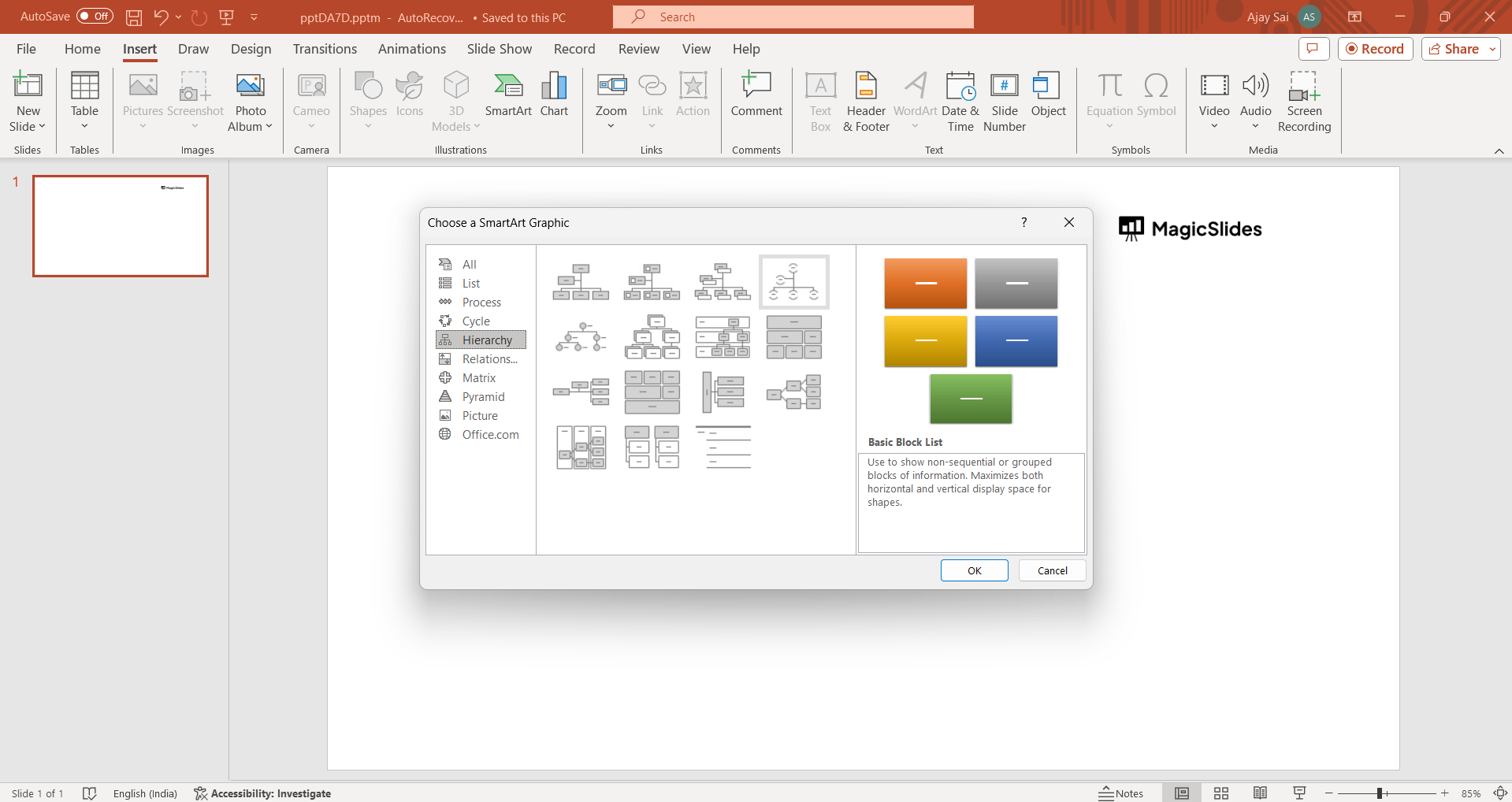Insert a Slide Number
This screenshot has height=802, width=1512.
tap(1005, 102)
